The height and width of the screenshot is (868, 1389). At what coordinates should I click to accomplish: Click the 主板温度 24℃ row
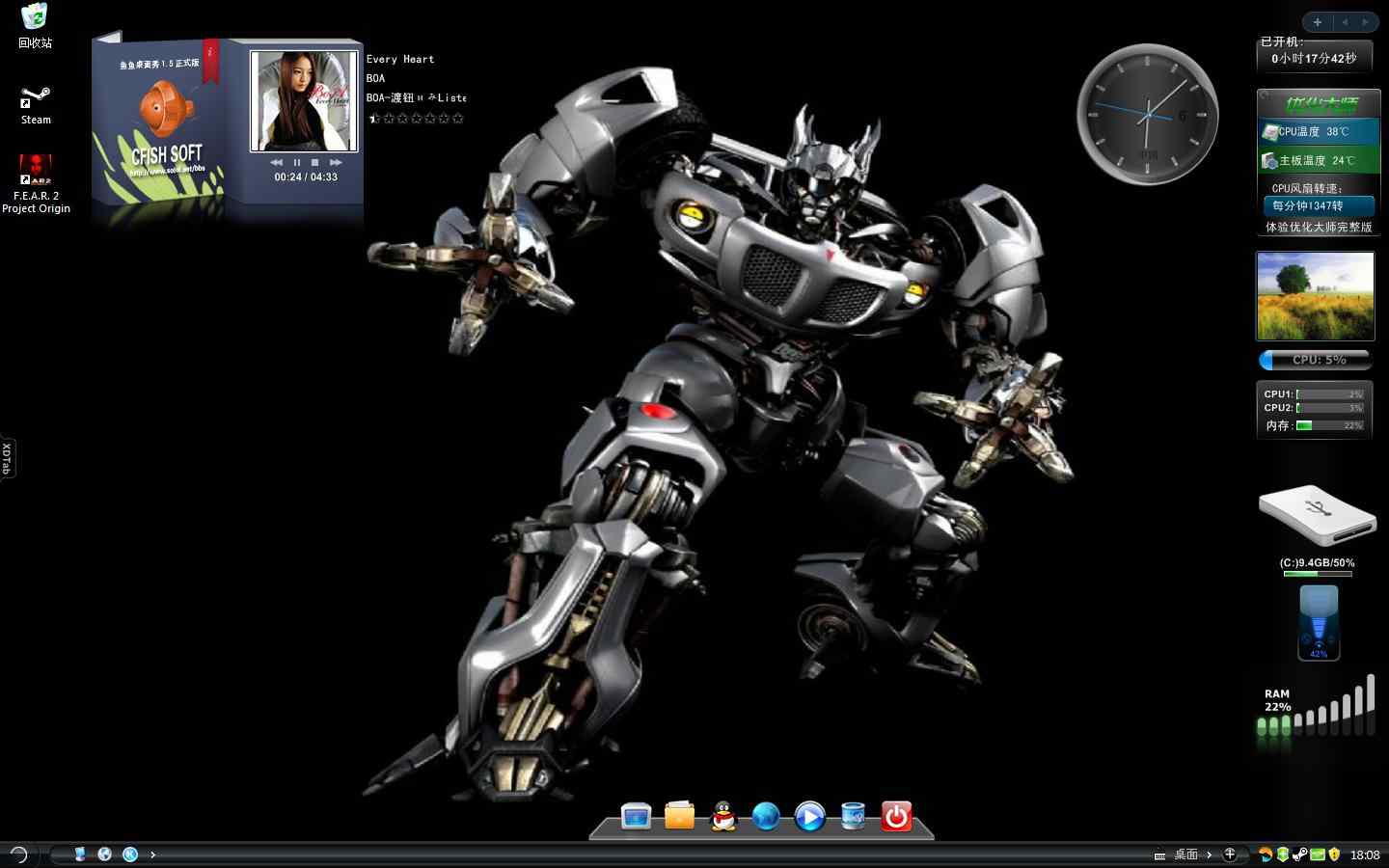click(x=1319, y=160)
